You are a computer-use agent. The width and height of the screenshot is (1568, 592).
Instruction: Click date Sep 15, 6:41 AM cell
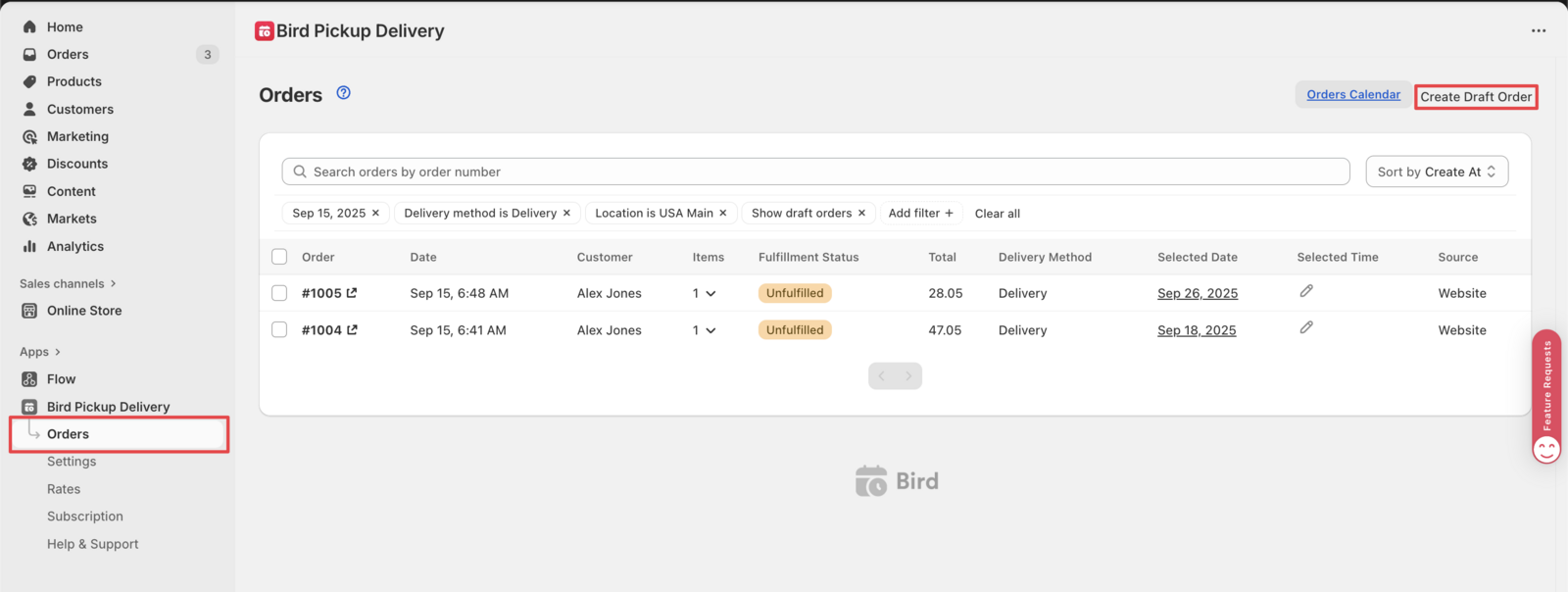coord(459,330)
